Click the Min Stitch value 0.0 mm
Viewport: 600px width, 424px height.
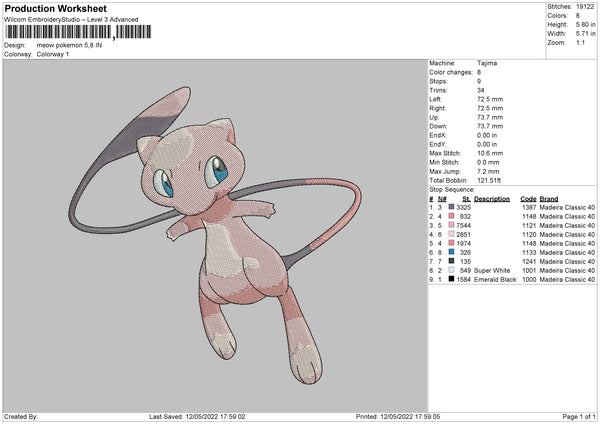488,162
